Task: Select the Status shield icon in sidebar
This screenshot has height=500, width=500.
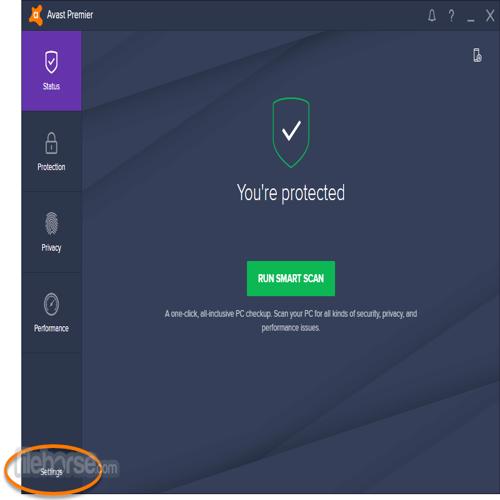Action: (51, 62)
